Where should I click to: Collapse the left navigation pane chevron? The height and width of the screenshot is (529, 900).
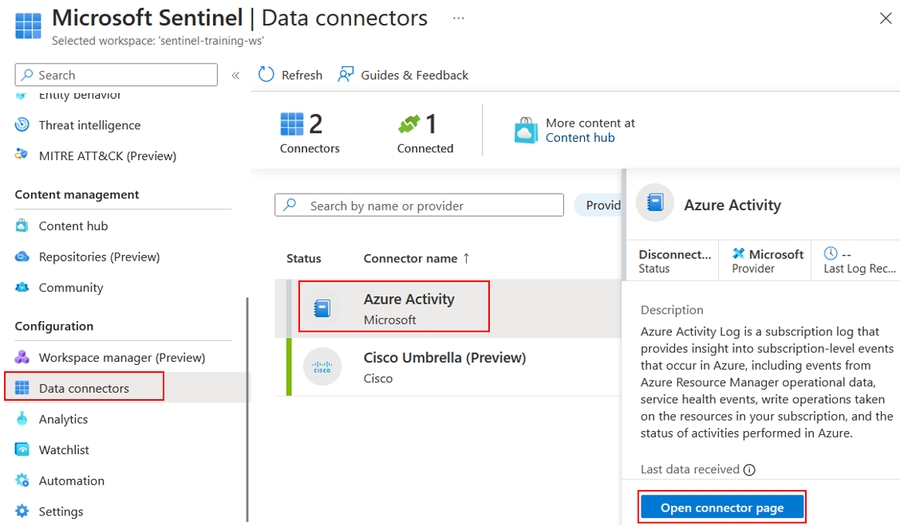tap(236, 75)
